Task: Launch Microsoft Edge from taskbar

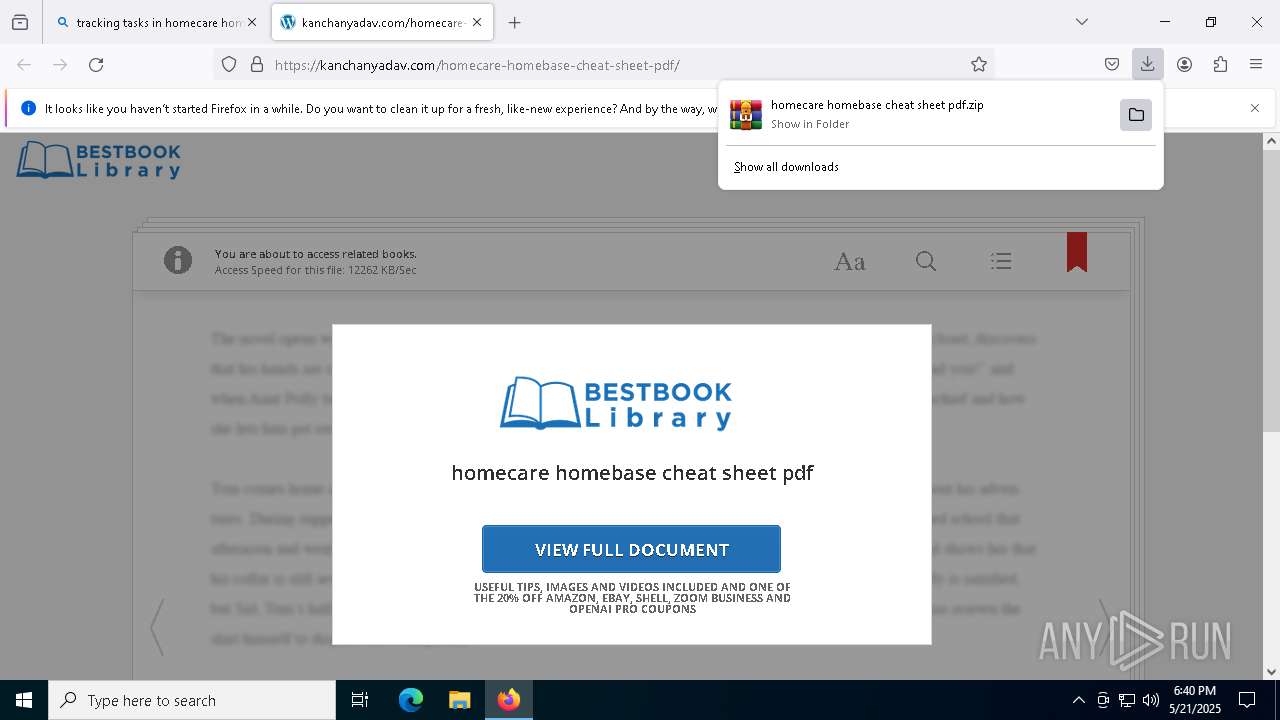Action: 411,700
